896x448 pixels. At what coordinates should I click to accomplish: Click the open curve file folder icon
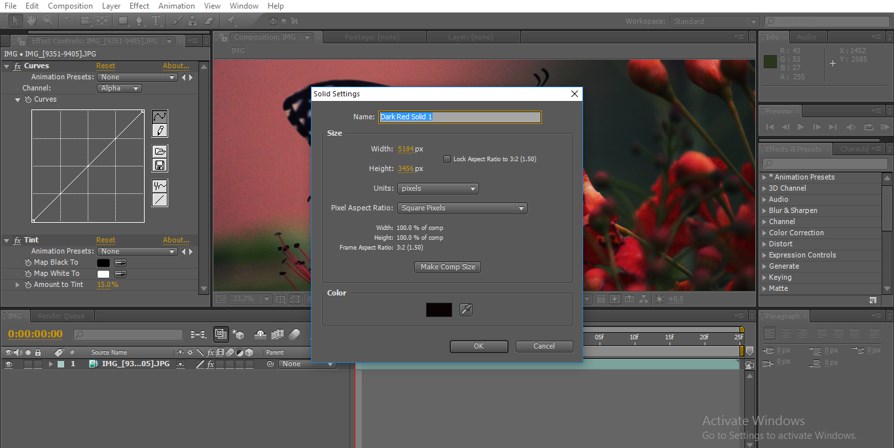pos(160,151)
